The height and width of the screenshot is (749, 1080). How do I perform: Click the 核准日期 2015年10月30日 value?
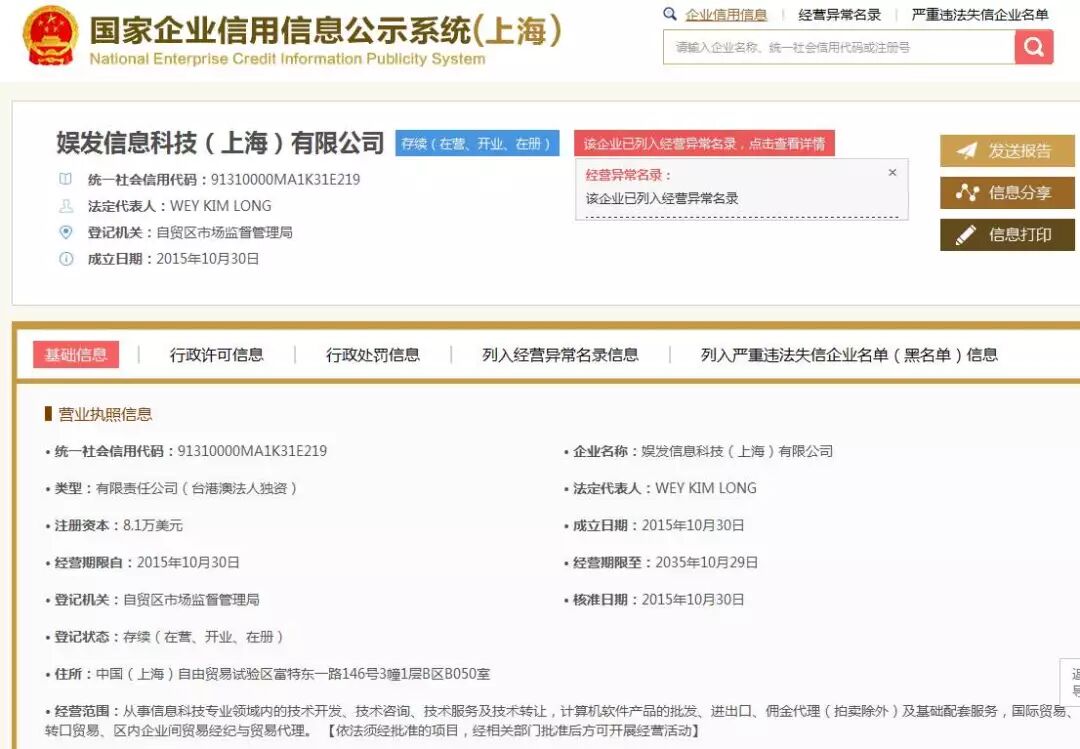[692, 599]
